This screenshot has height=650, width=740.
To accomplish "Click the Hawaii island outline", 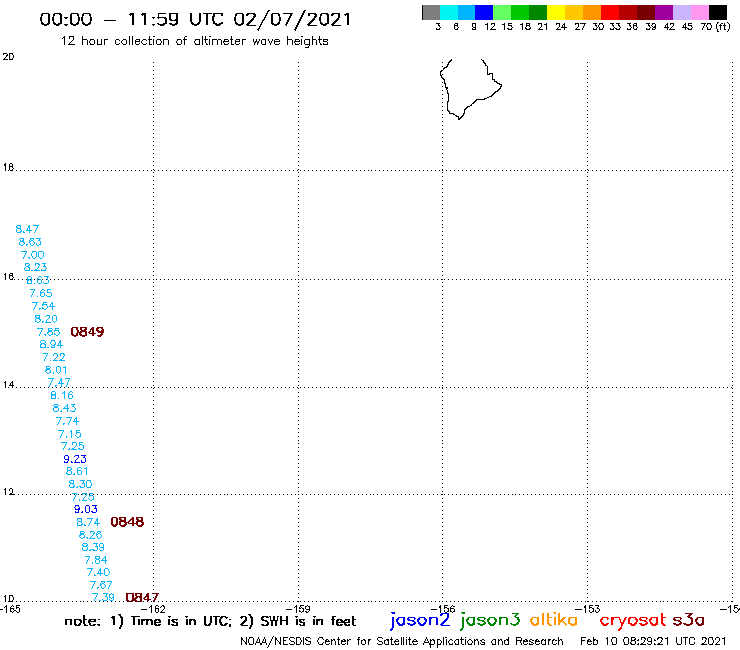I will pyautogui.click(x=470, y=89).
